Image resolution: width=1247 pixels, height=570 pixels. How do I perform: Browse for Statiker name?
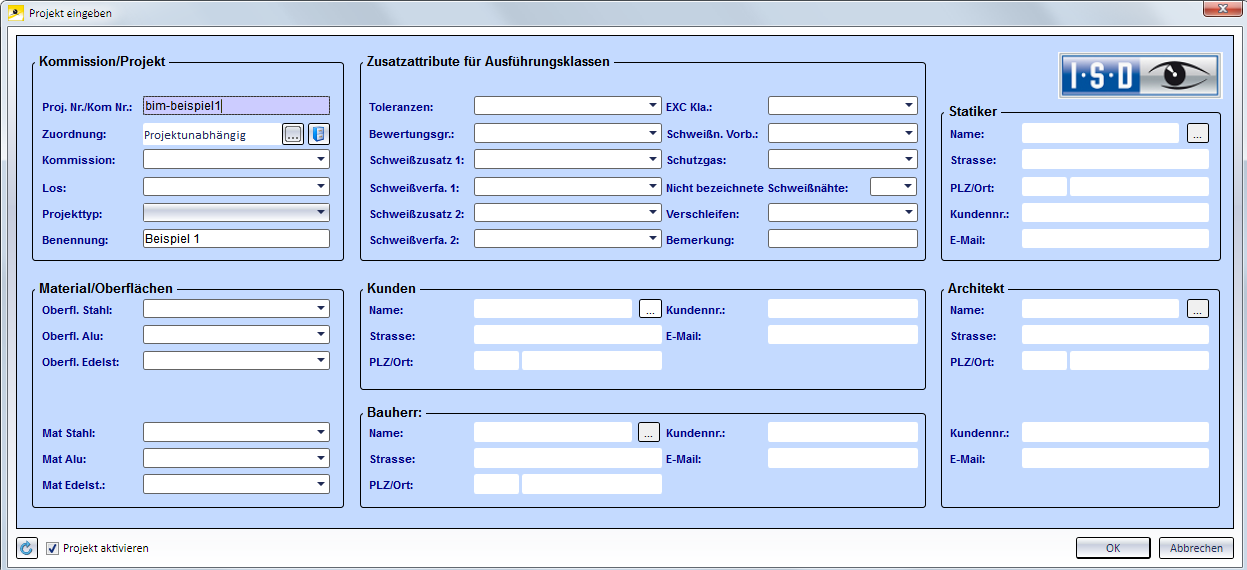click(x=1198, y=133)
